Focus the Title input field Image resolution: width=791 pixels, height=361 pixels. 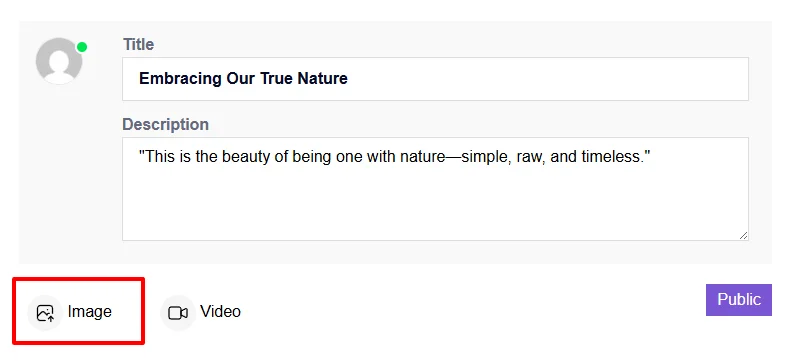coord(435,79)
